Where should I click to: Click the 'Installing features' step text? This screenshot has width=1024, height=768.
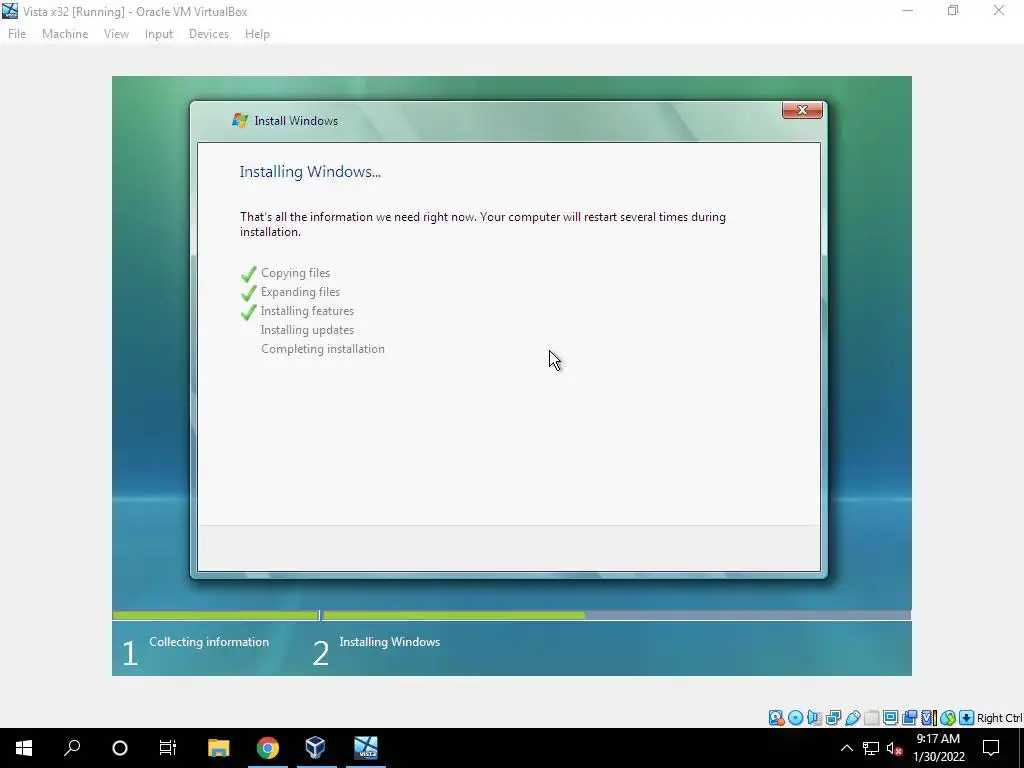(307, 311)
